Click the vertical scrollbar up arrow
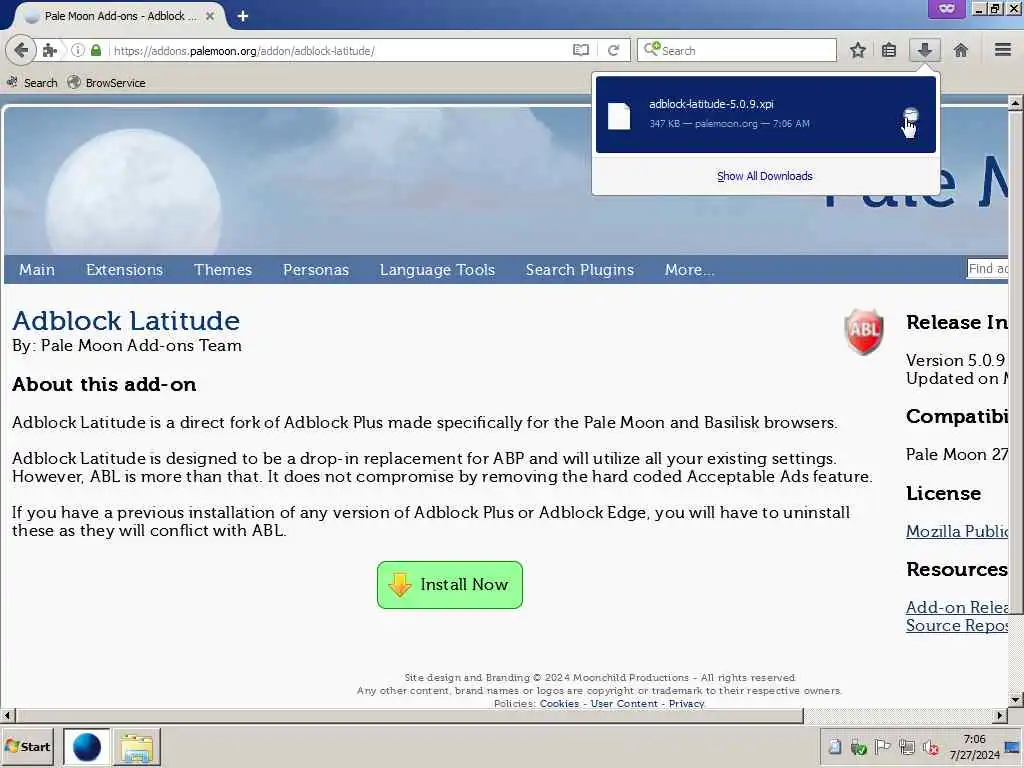This screenshot has height=768, width=1024. pyautogui.click(x=1015, y=103)
